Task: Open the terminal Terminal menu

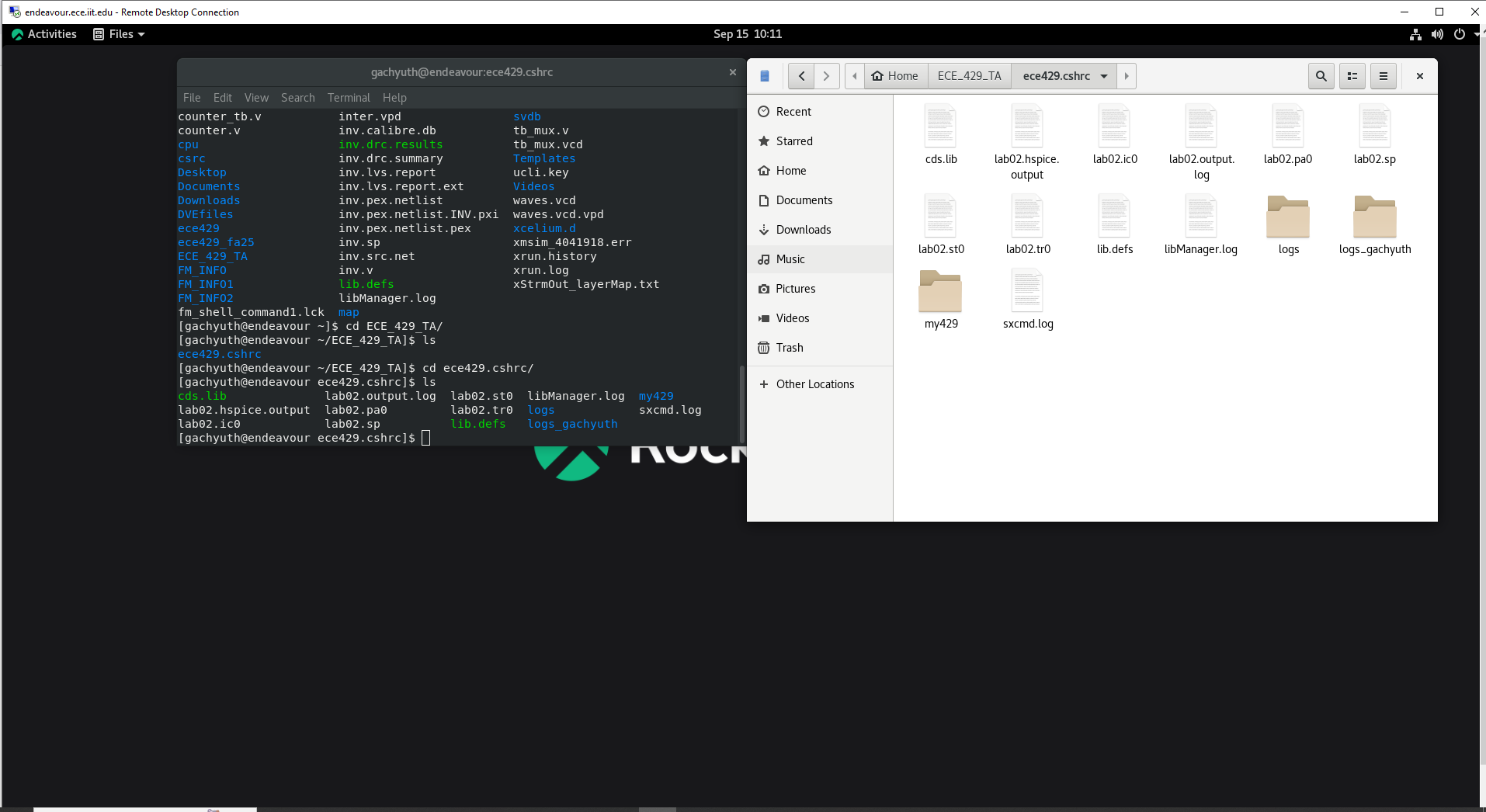Action: (349, 98)
